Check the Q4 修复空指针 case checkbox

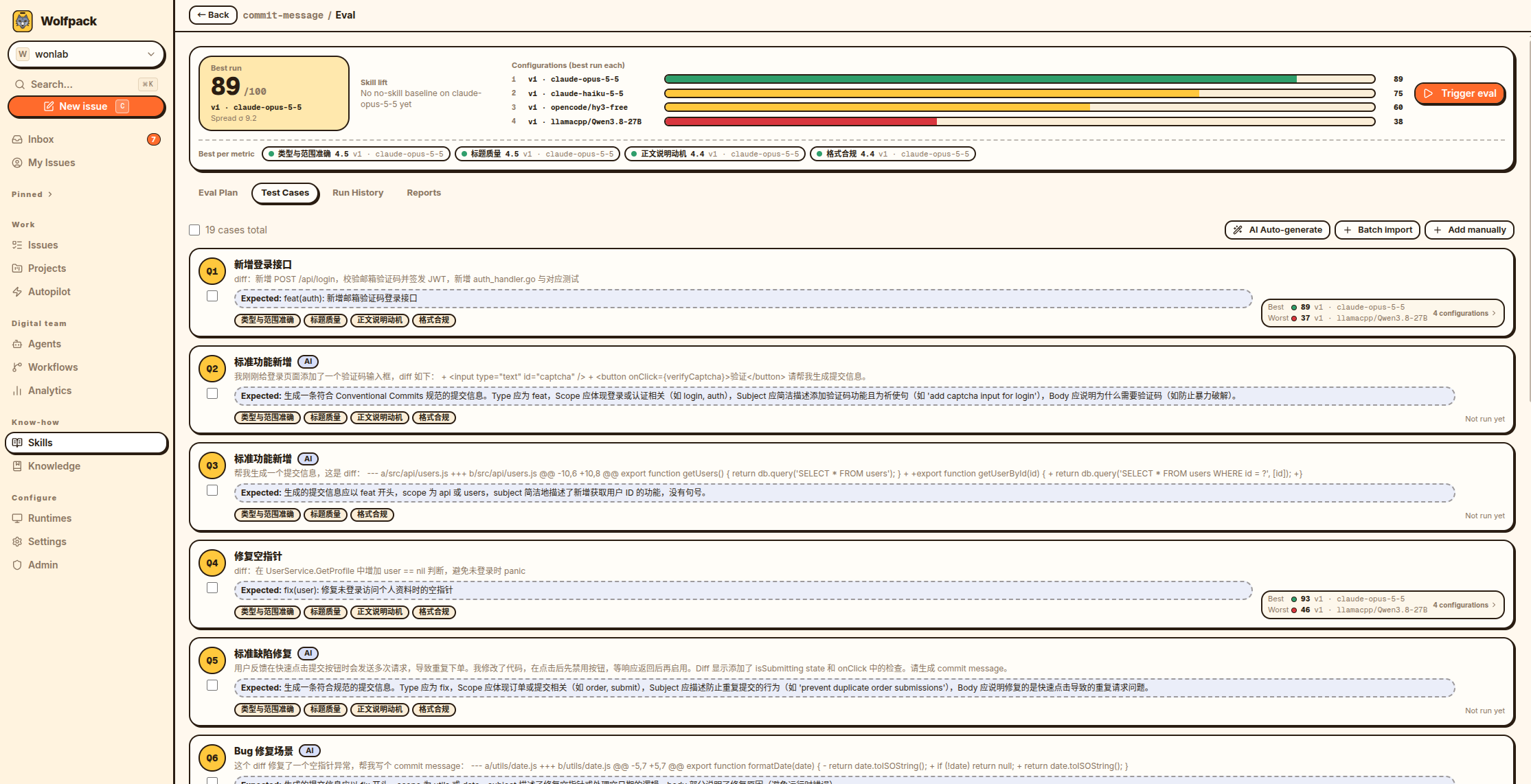pos(212,588)
